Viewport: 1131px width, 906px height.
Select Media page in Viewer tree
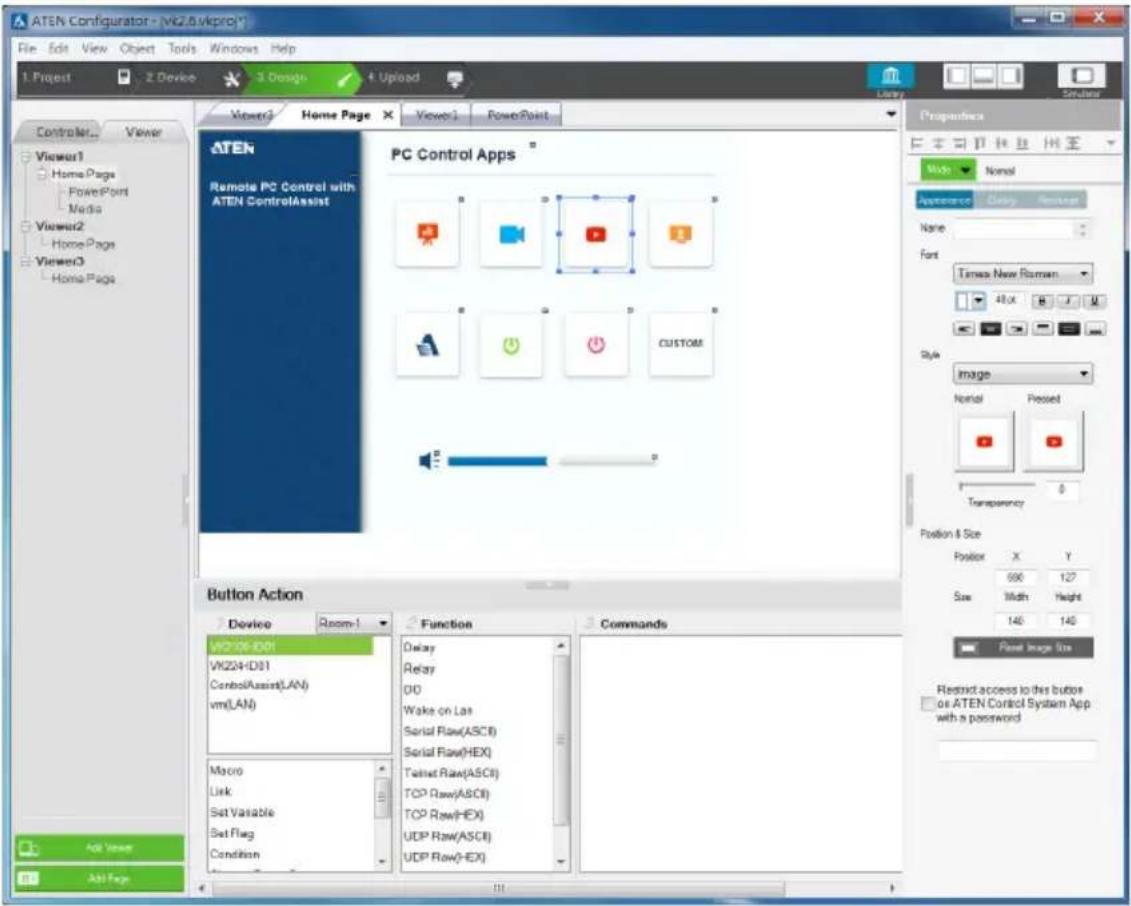(x=85, y=208)
